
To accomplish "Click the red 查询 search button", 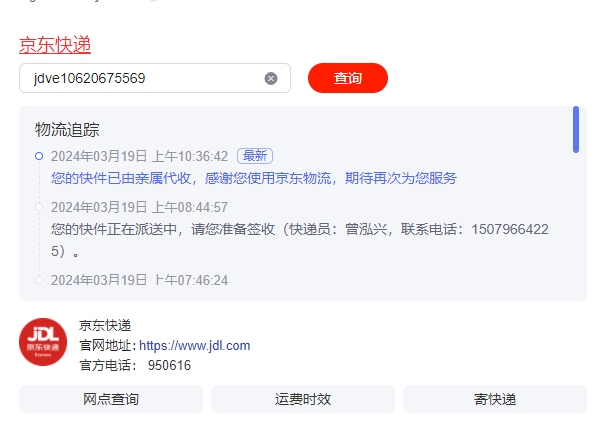I will pyautogui.click(x=348, y=78).
